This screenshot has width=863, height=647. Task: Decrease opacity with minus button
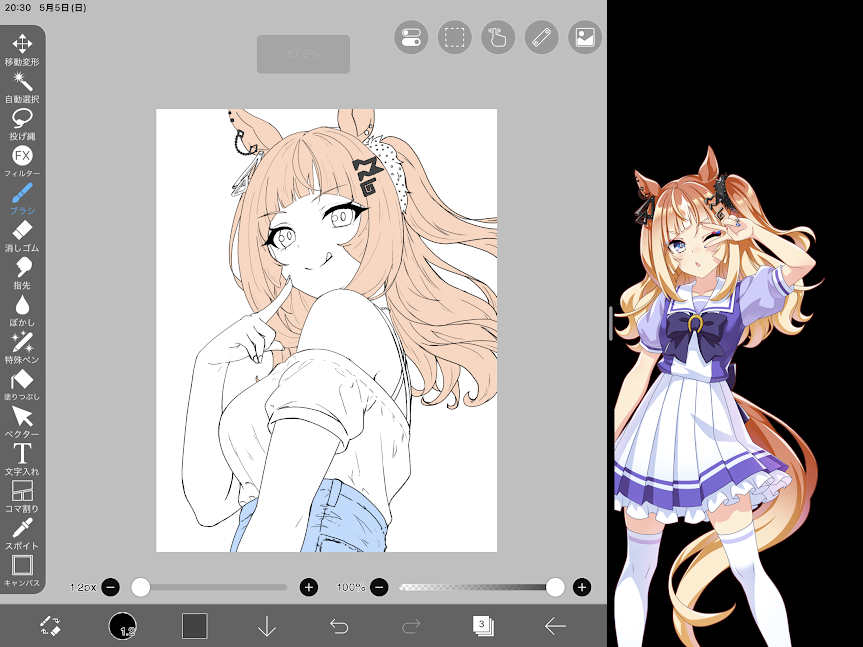point(379,587)
